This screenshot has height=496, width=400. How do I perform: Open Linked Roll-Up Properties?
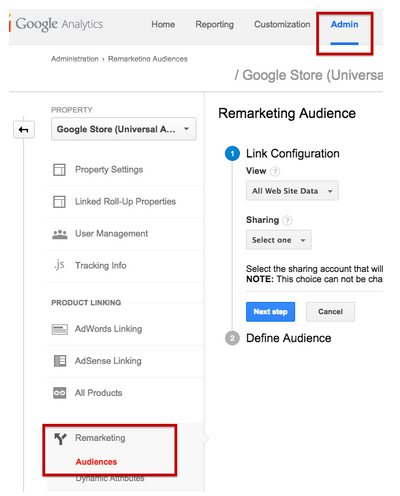[125, 202]
